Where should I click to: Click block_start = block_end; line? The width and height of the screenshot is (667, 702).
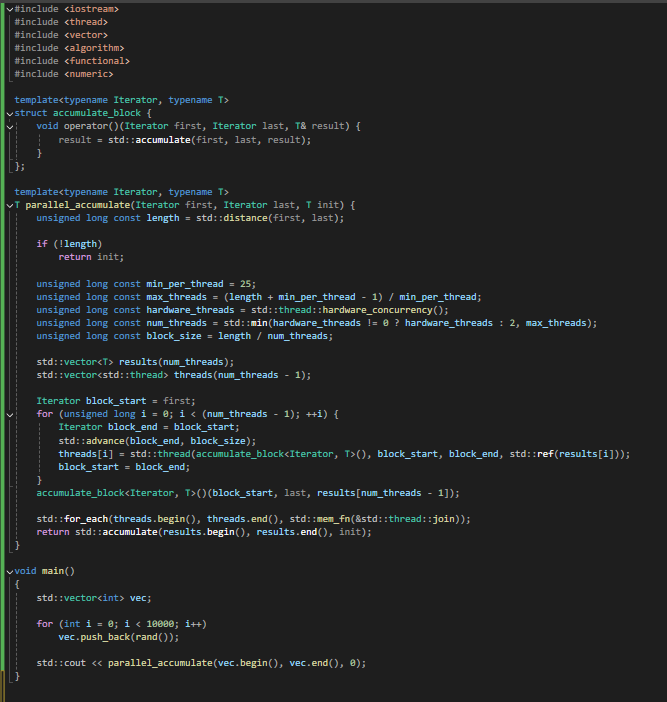click(124, 467)
